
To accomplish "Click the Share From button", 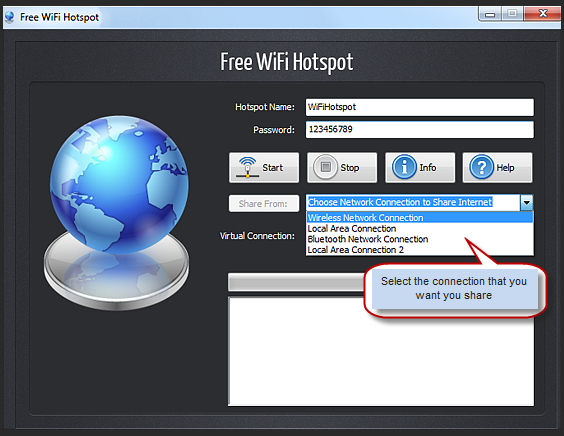I will 264,204.
